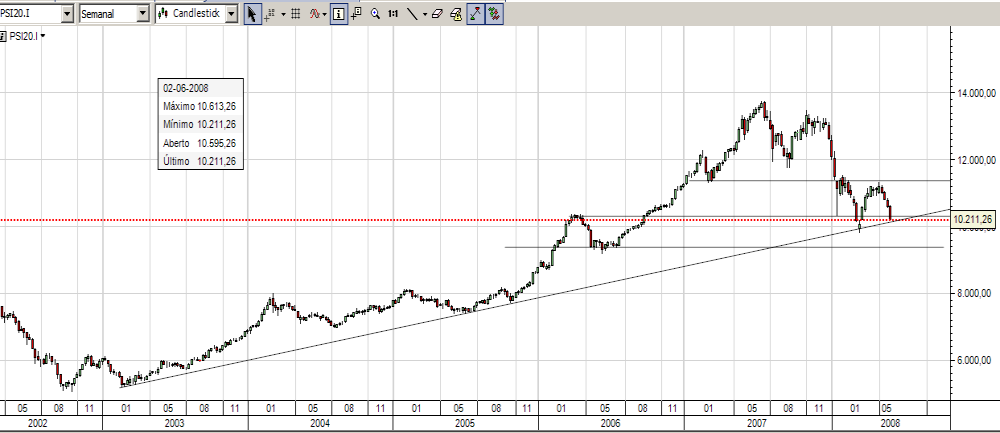Click the 10.211,26 current price label
The height and width of the screenshot is (433, 1000).
(x=972, y=220)
